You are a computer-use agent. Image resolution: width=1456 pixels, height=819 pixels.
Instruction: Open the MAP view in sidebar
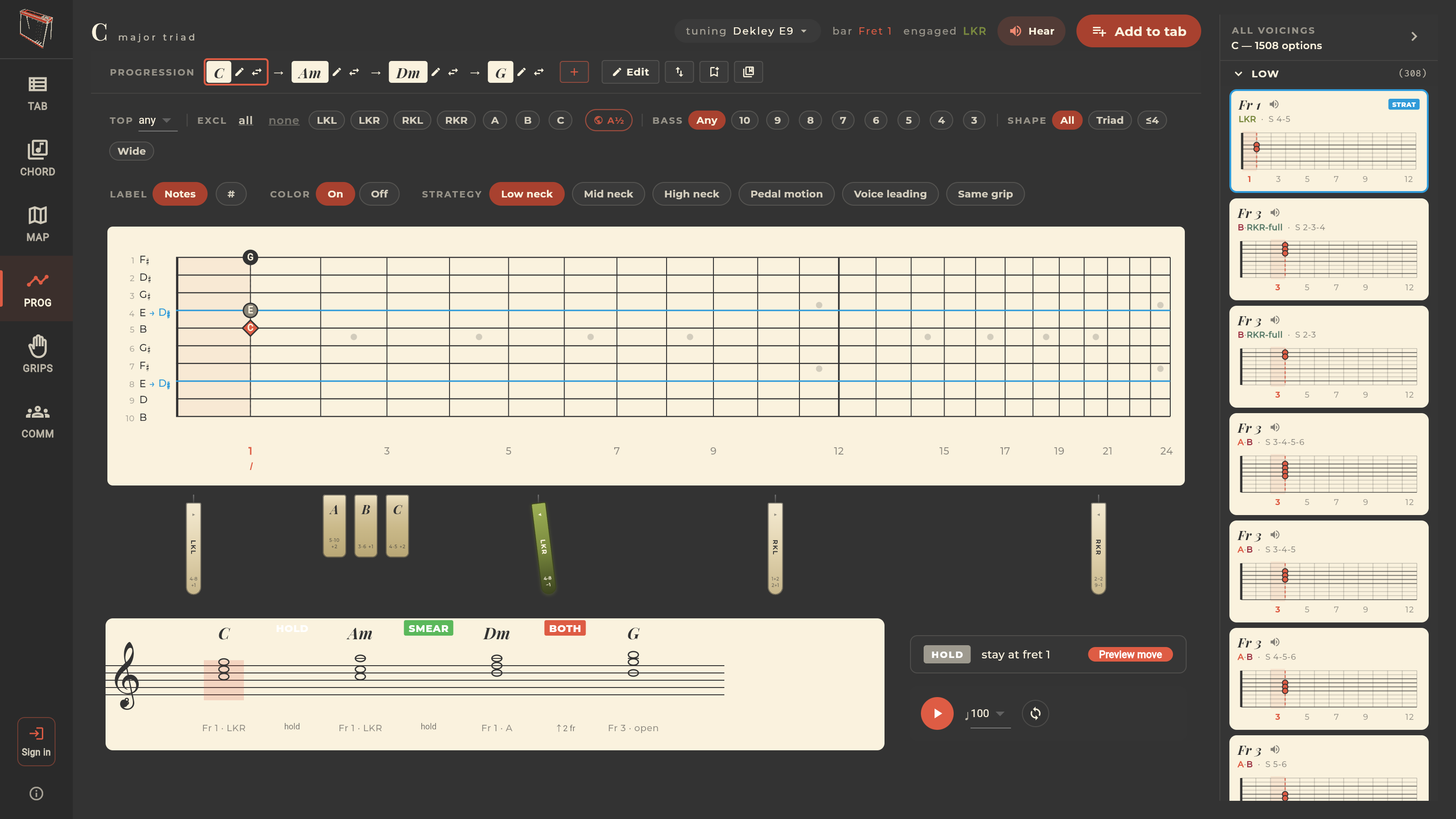(37, 224)
